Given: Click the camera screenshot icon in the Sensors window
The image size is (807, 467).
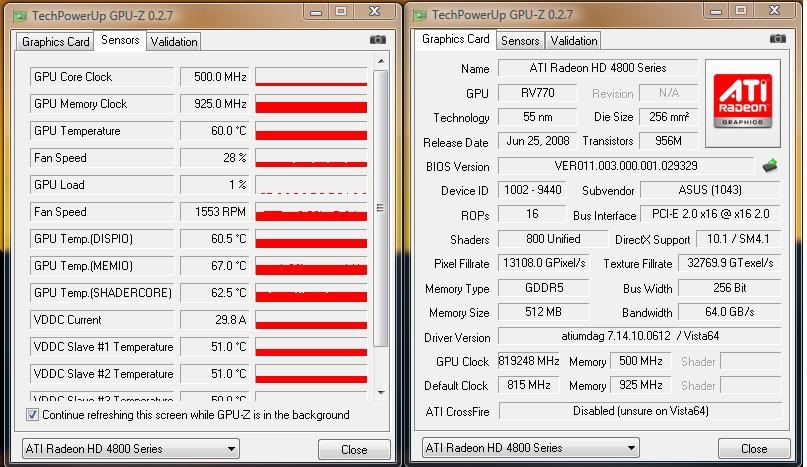Looking at the screenshot, I should pyautogui.click(x=377, y=40).
